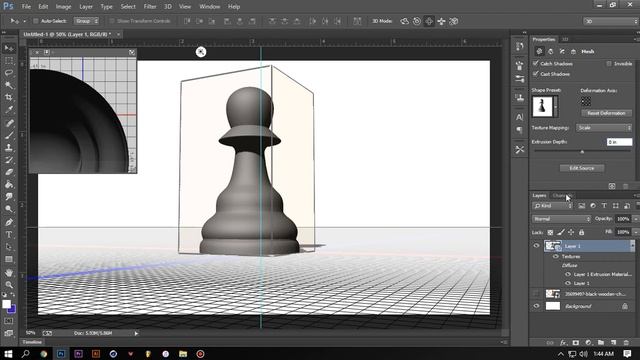Select the Rectangular Marquee tool

click(9, 61)
